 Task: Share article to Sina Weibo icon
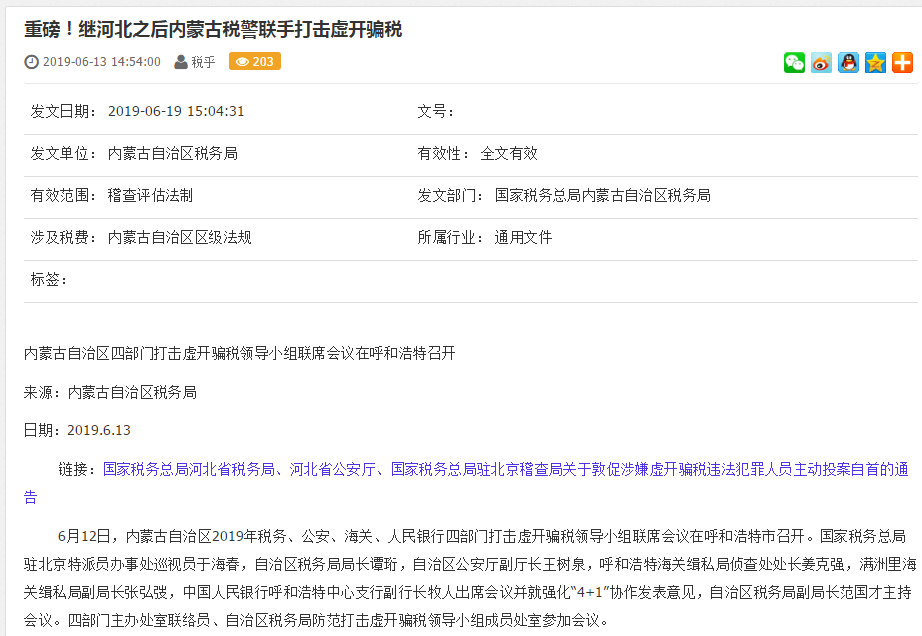coord(821,62)
